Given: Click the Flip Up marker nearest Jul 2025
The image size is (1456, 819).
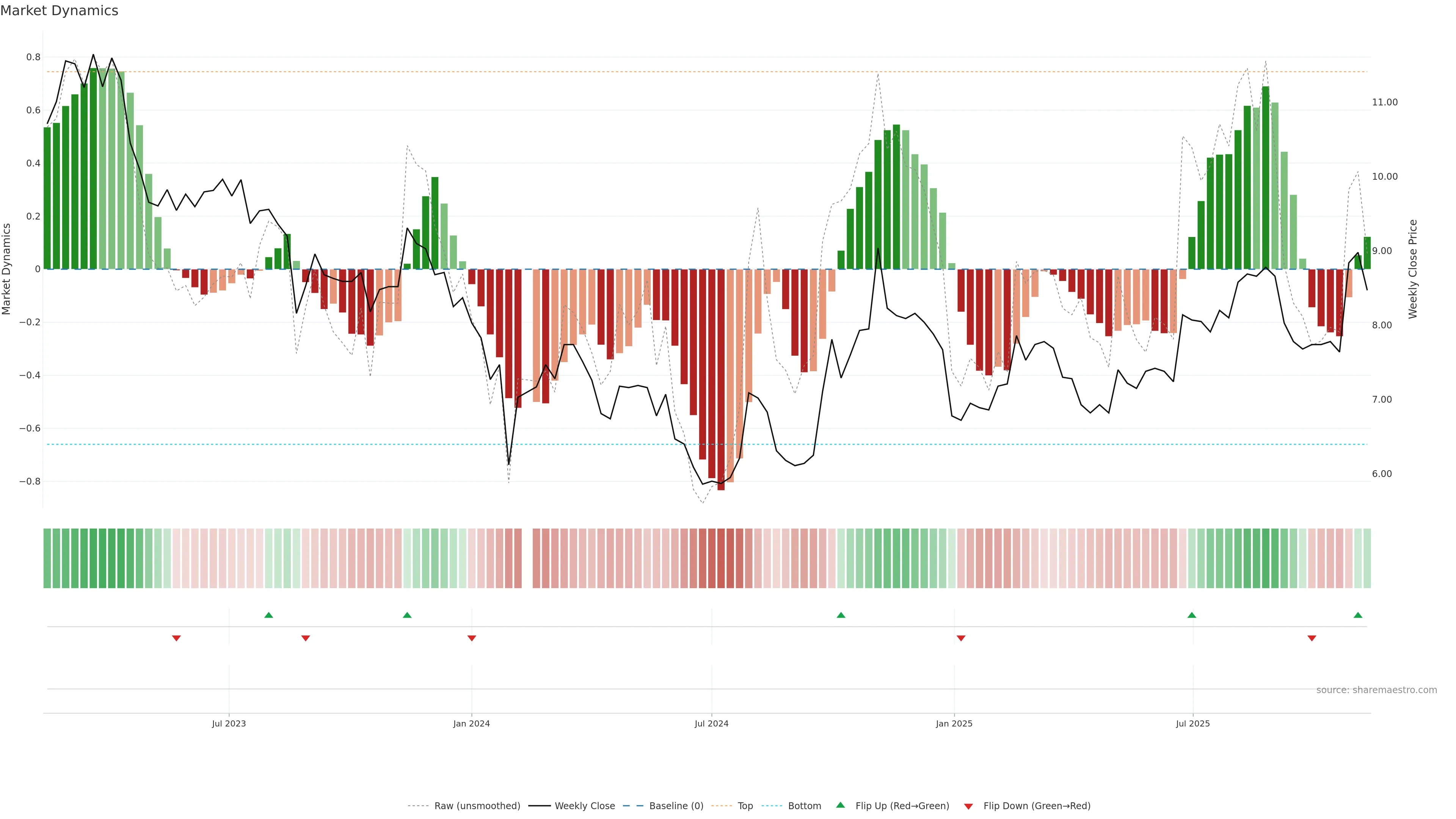Looking at the screenshot, I should (x=1191, y=615).
